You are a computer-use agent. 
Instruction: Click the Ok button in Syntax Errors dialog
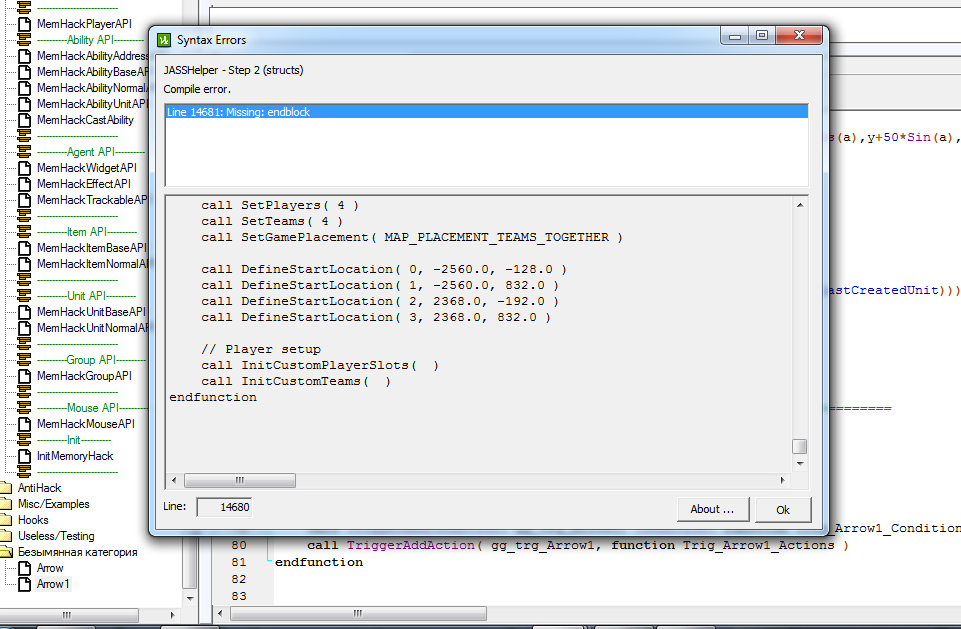(x=783, y=509)
